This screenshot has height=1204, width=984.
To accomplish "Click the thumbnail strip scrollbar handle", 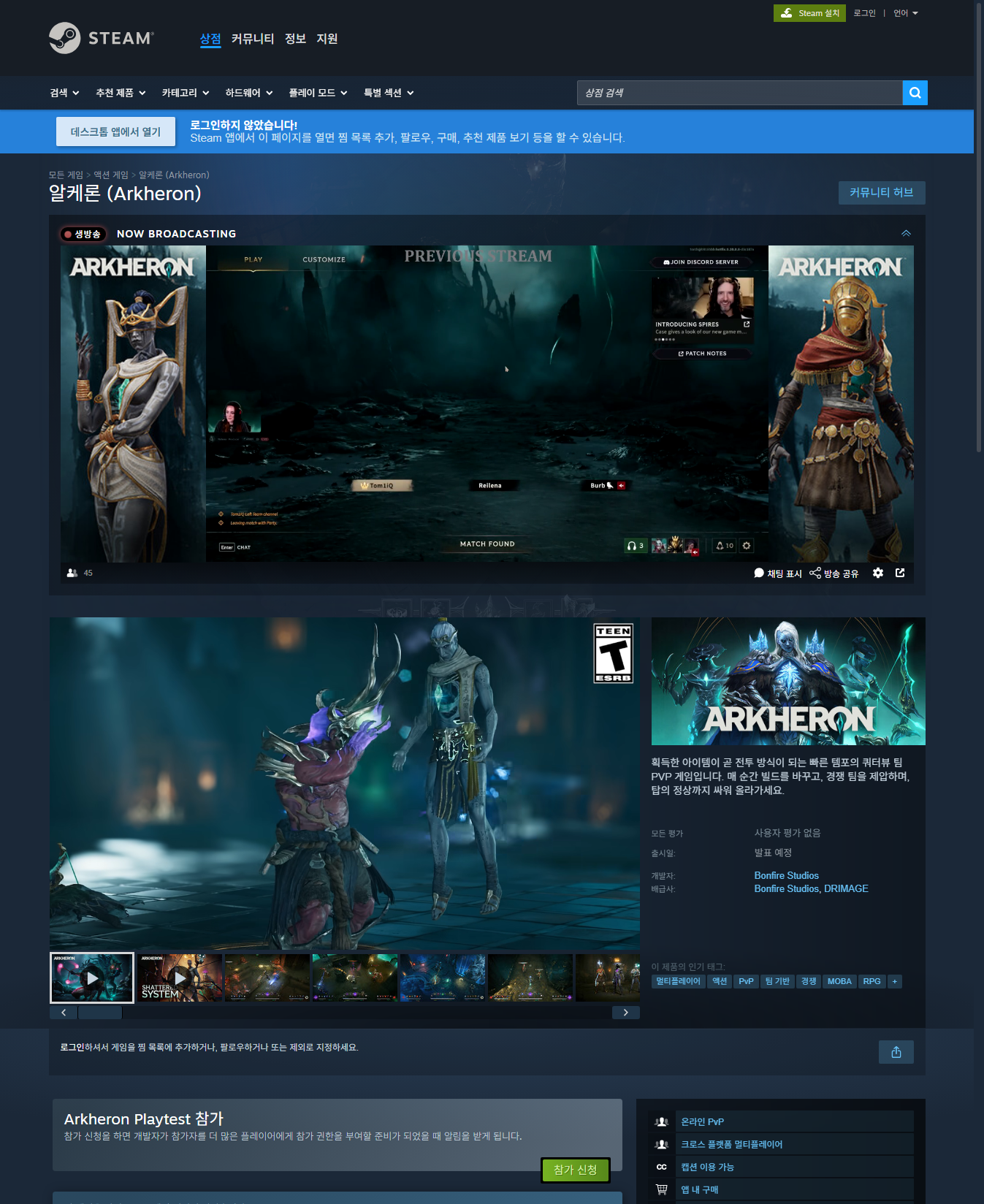I will 100,1013.
